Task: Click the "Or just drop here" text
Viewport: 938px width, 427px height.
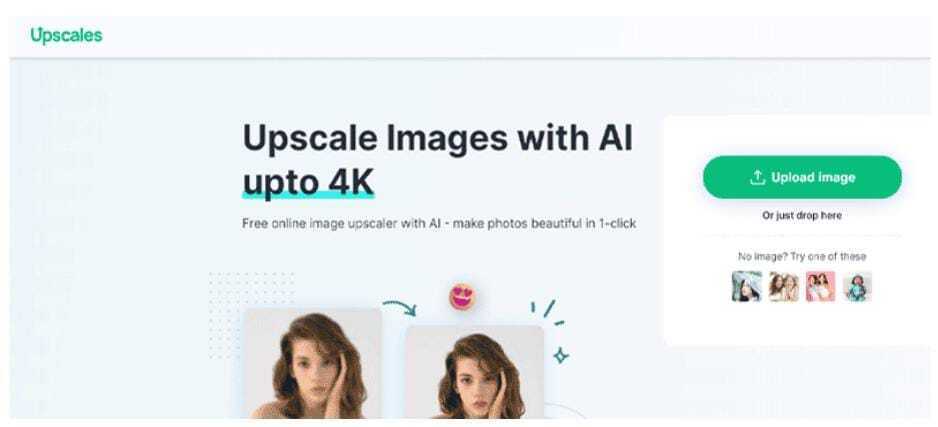Action: (802, 215)
